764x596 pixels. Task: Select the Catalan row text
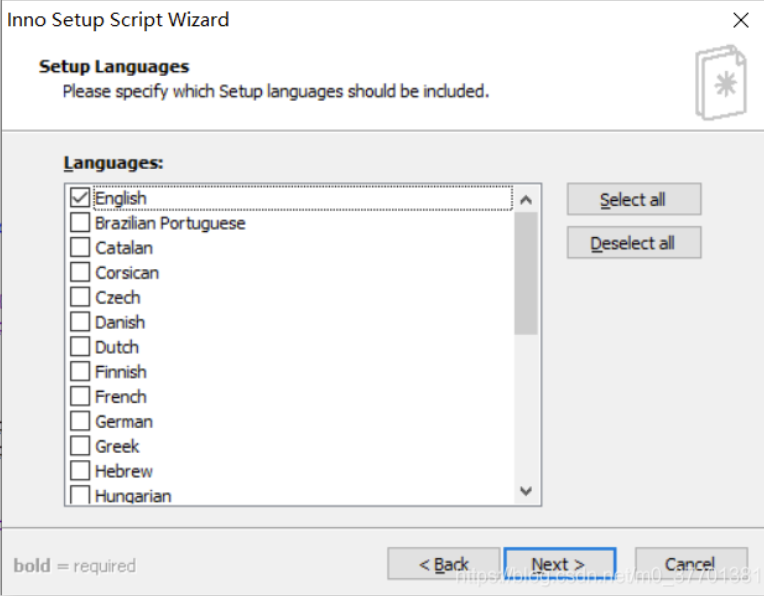pos(124,248)
